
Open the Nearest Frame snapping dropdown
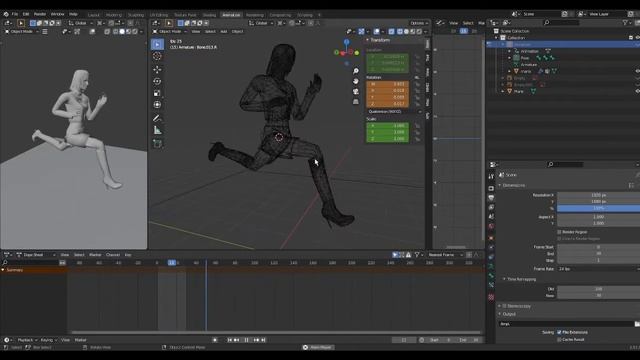(444, 255)
